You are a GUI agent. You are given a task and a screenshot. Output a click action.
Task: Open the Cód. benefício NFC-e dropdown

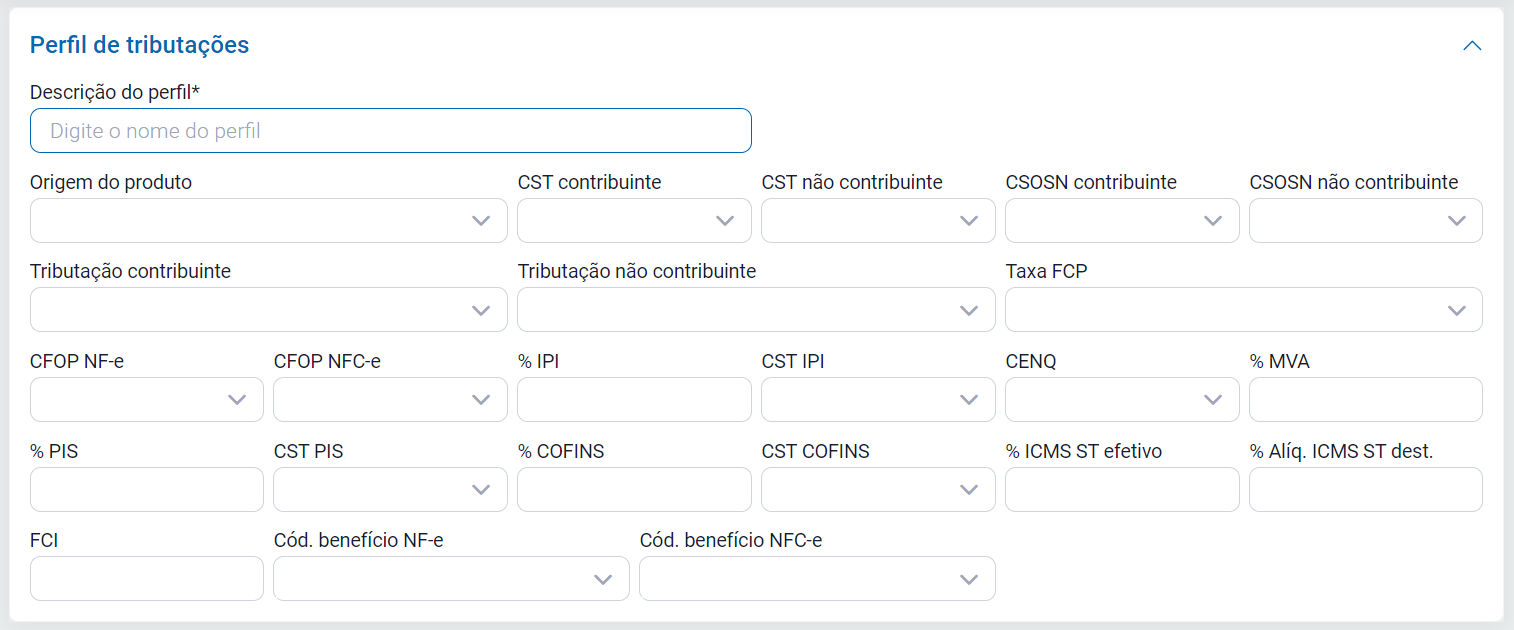click(817, 579)
